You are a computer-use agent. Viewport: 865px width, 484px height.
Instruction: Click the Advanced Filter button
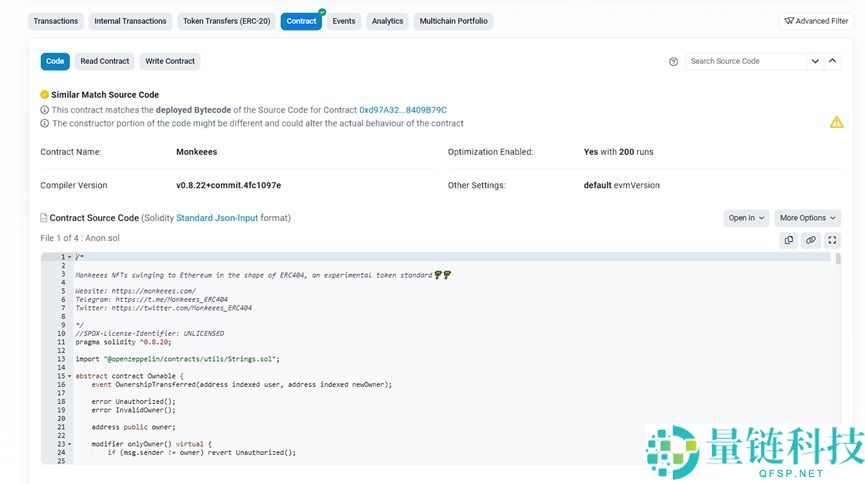pos(816,21)
